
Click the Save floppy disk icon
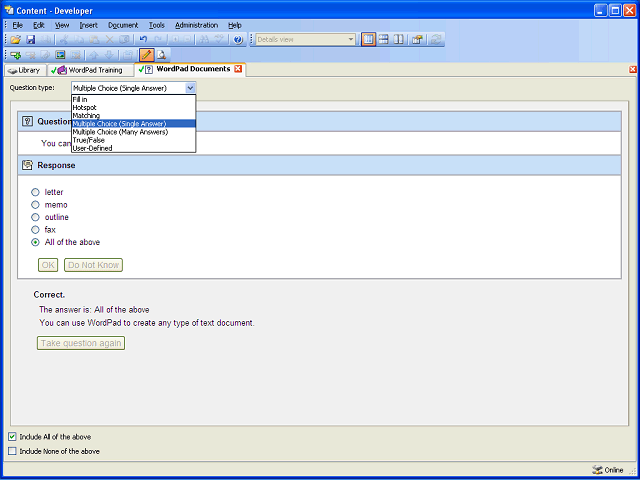click(31, 40)
